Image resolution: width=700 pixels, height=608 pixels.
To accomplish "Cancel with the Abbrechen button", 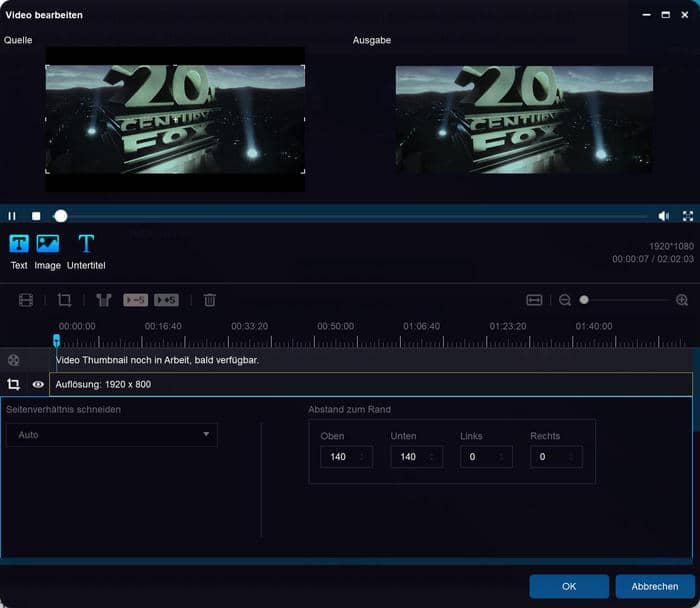I will coord(655,586).
